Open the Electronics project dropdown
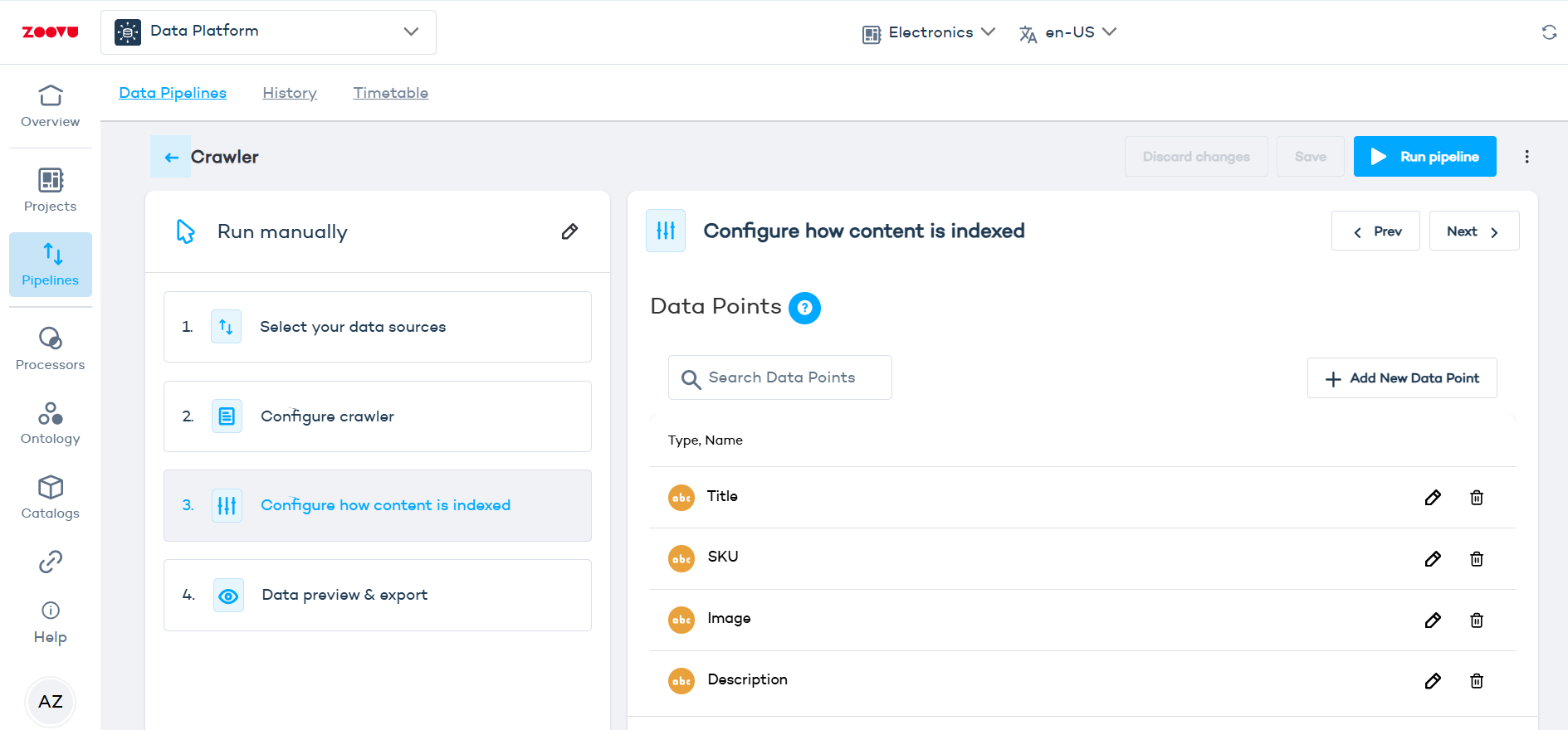Image resolution: width=1568 pixels, height=730 pixels. (x=929, y=32)
